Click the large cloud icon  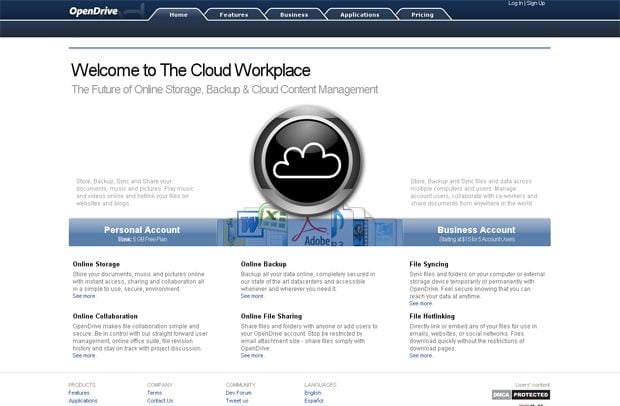(x=309, y=156)
